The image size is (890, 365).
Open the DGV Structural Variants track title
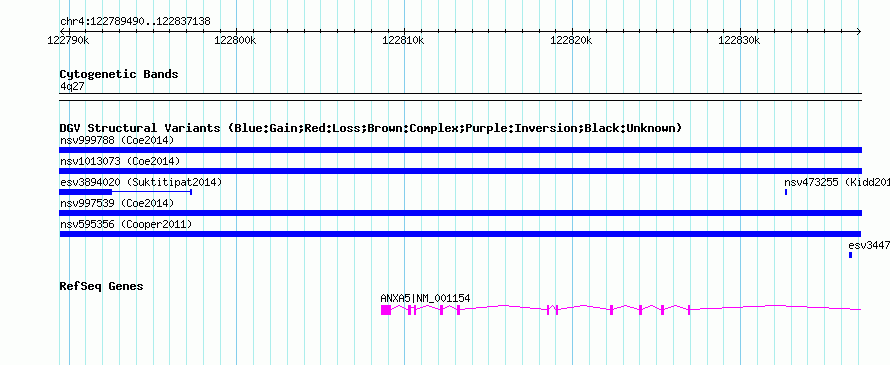click(x=371, y=128)
